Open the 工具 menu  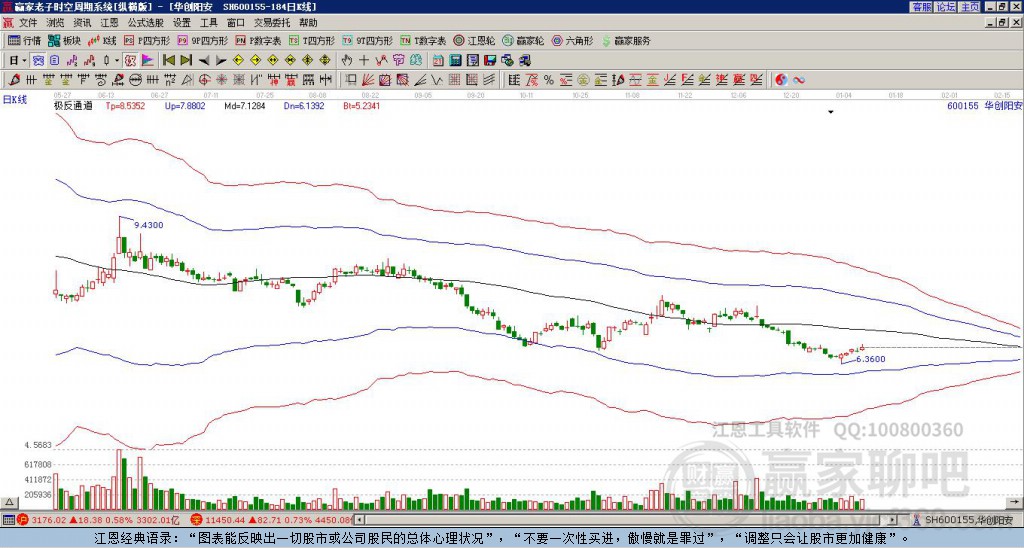(209, 23)
